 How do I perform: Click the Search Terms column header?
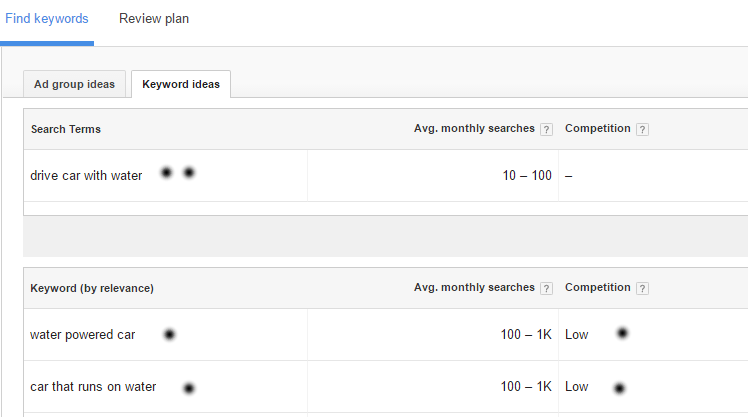pos(66,129)
